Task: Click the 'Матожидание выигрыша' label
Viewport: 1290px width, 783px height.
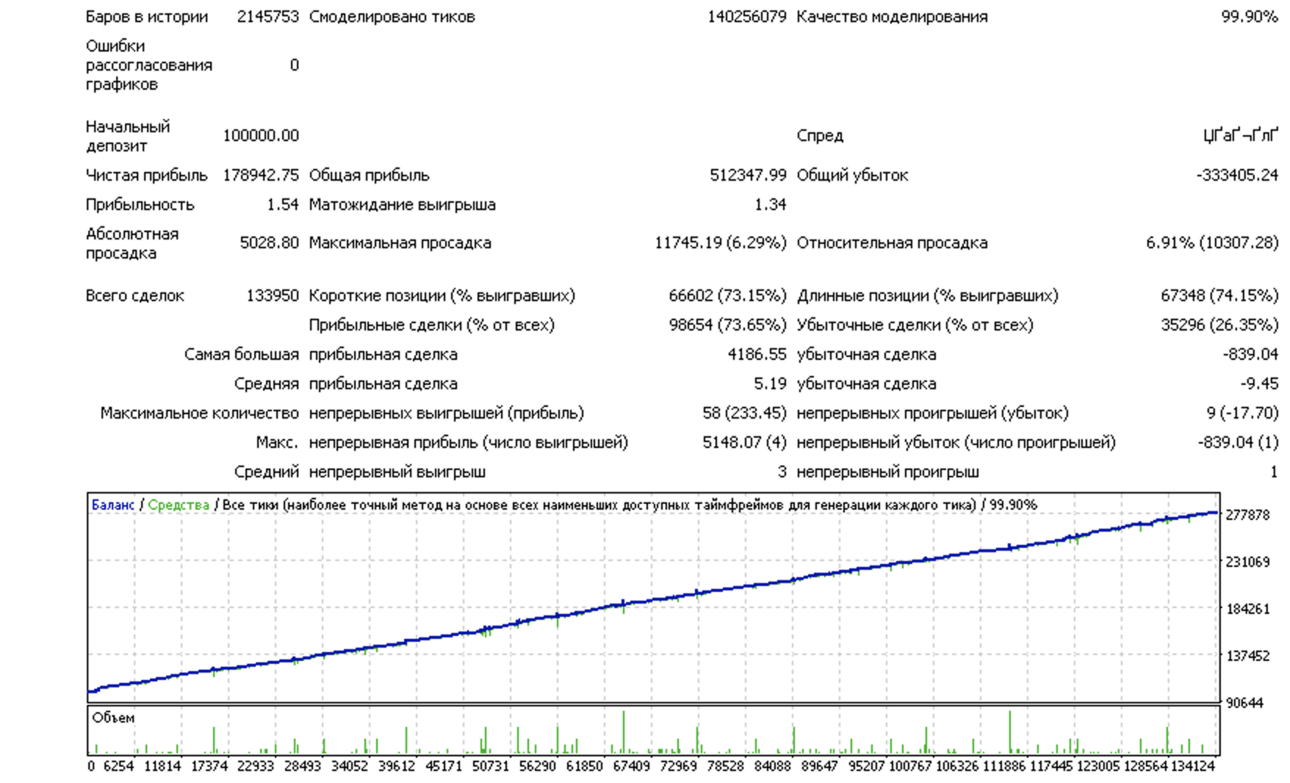Action: coord(402,205)
